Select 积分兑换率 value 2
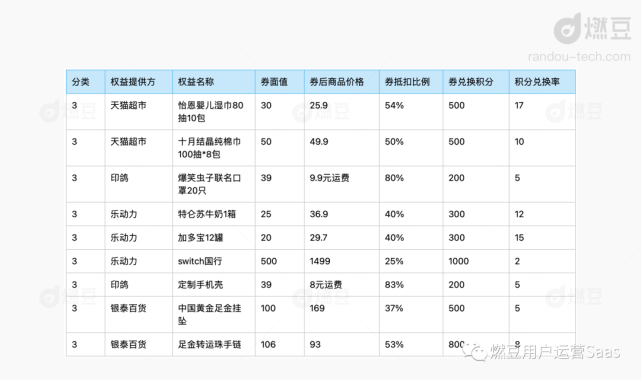The height and width of the screenshot is (380, 641). pyautogui.click(x=517, y=261)
